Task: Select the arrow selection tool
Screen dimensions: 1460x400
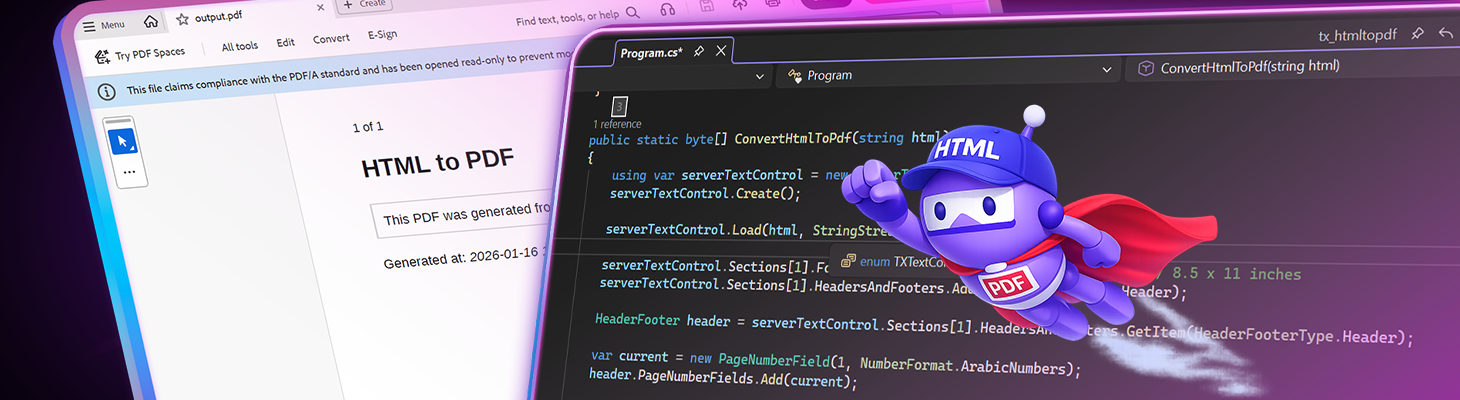Action: tap(122, 141)
